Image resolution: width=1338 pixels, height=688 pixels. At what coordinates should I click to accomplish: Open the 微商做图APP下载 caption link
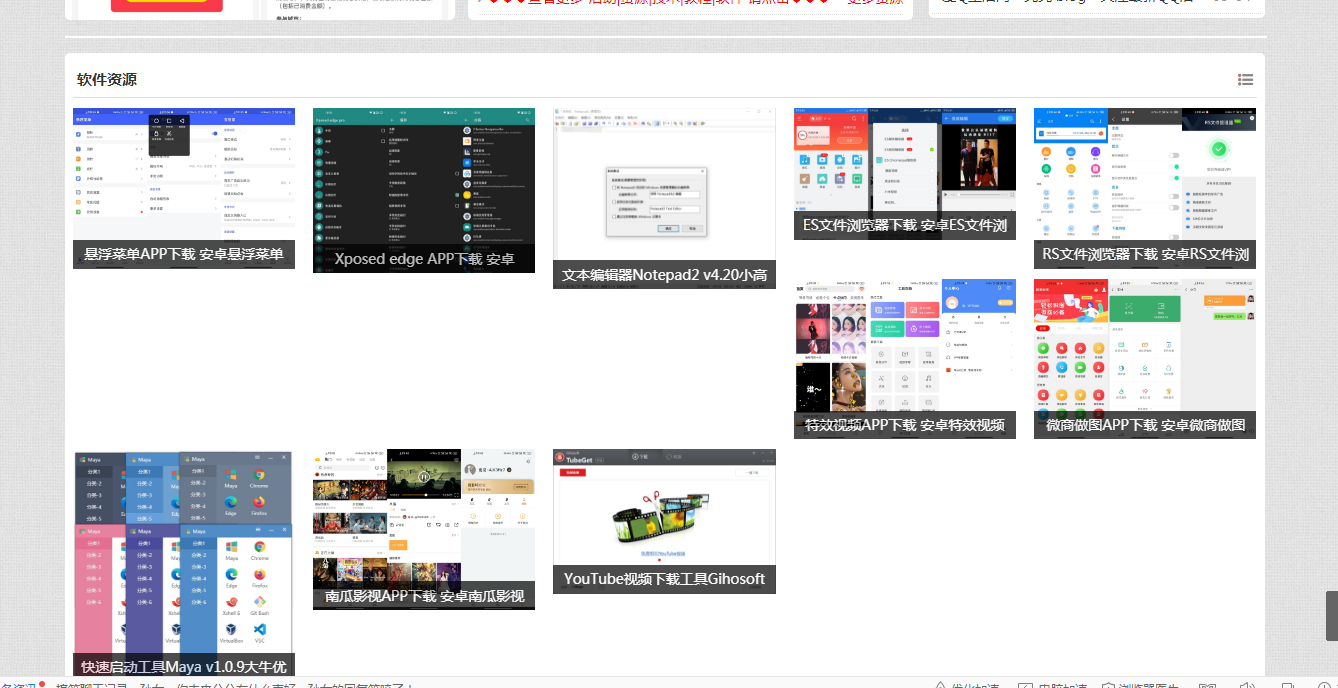[x=1145, y=425]
